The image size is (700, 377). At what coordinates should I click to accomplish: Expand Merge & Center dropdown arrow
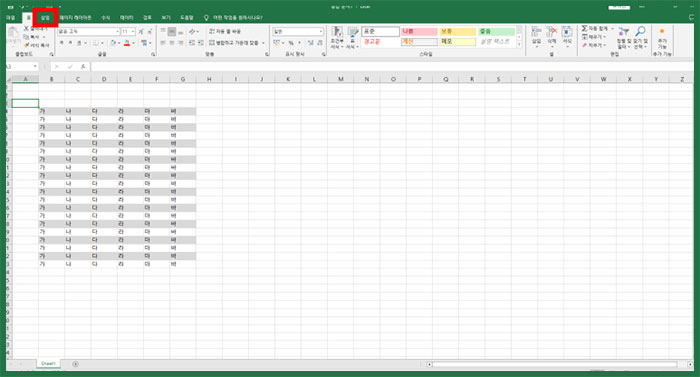tap(263, 43)
